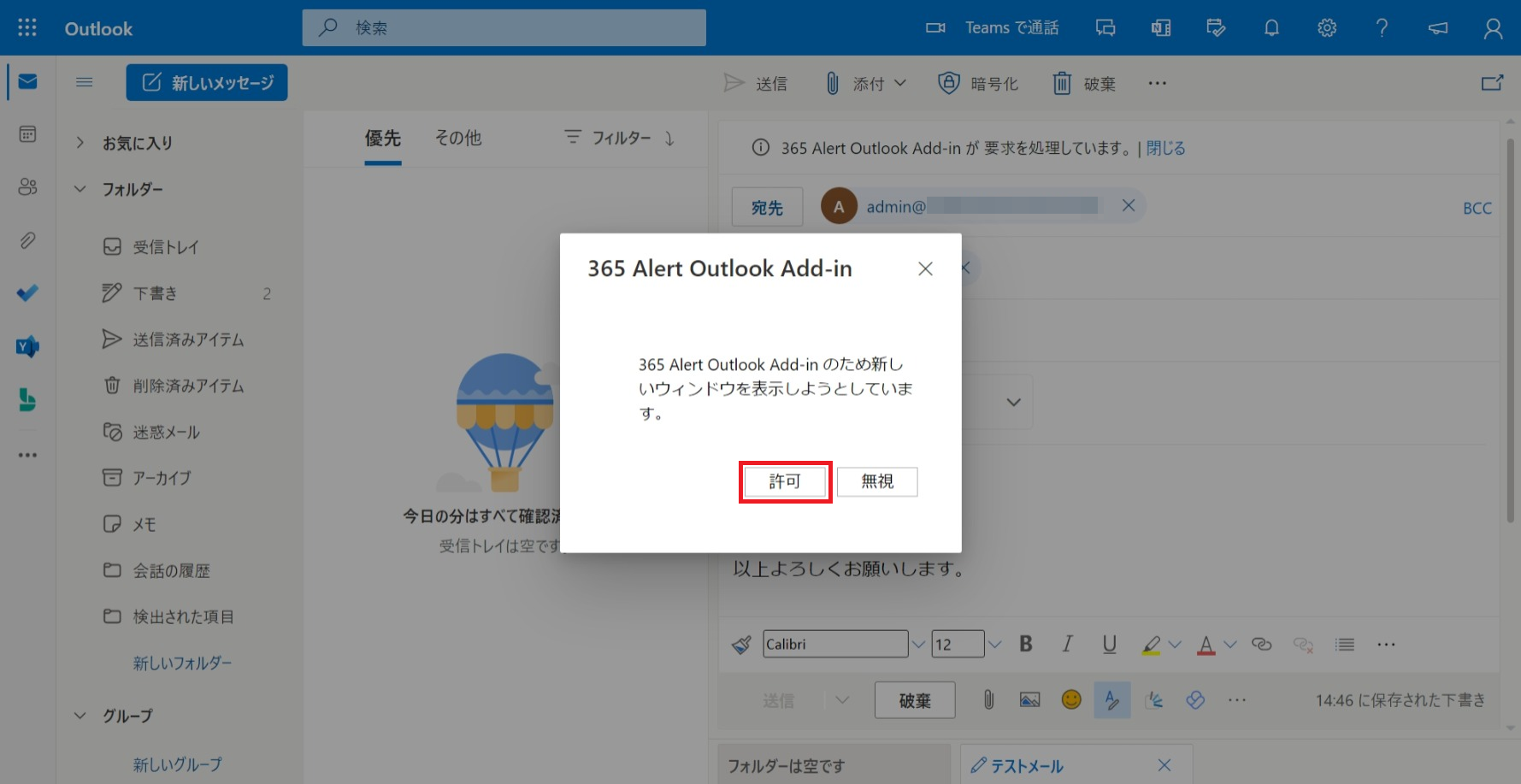1521x784 pixels.
Task: Open the app launcher grid icon
Action: coord(27,28)
